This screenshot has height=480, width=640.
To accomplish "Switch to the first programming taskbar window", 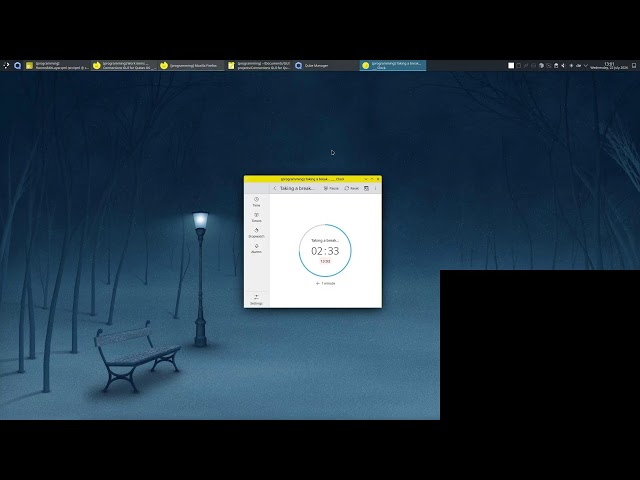I will (57, 65).
